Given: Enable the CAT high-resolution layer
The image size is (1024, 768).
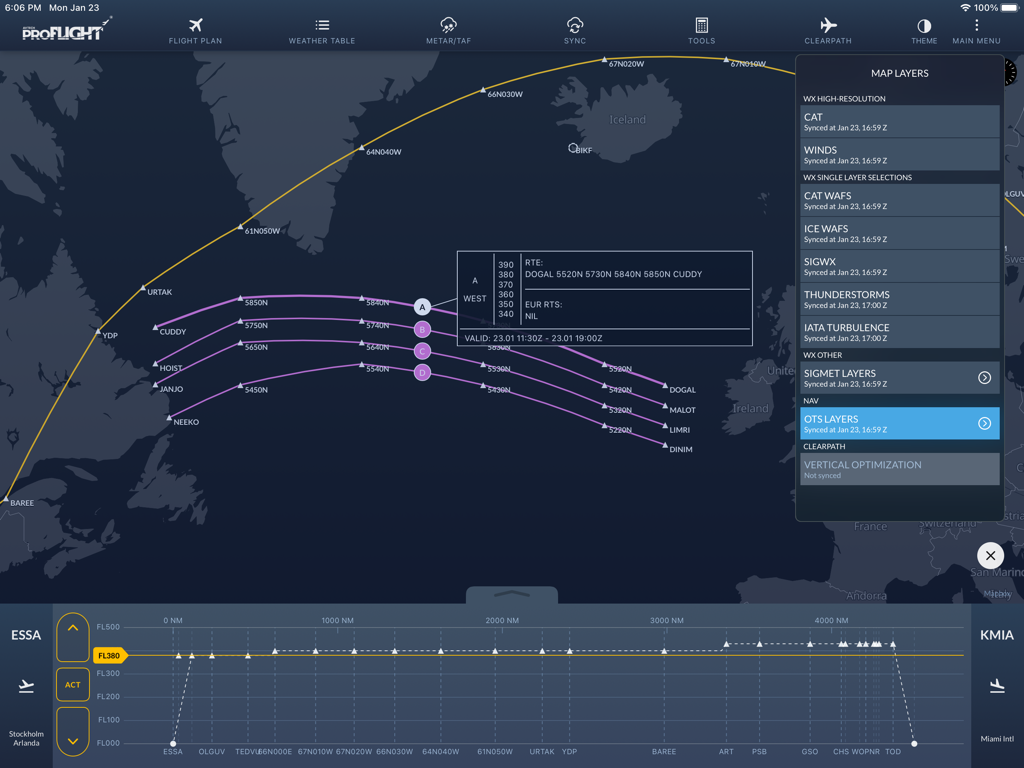Looking at the screenshot, I should pyautogui.click(x=899, y=122).
